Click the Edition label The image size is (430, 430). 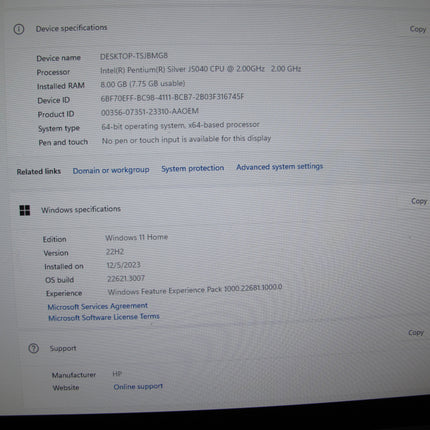pyautogui.click(x=55, y=239)
